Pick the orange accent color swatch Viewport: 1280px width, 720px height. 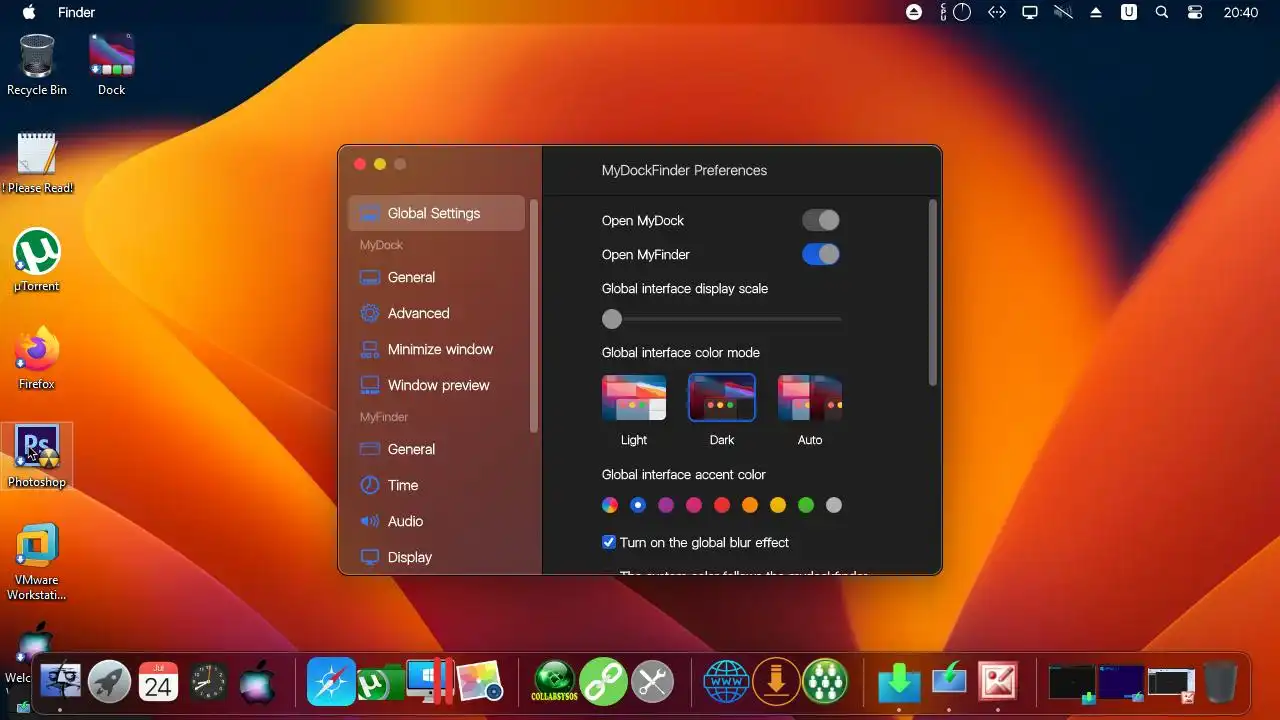pos(750,505)
